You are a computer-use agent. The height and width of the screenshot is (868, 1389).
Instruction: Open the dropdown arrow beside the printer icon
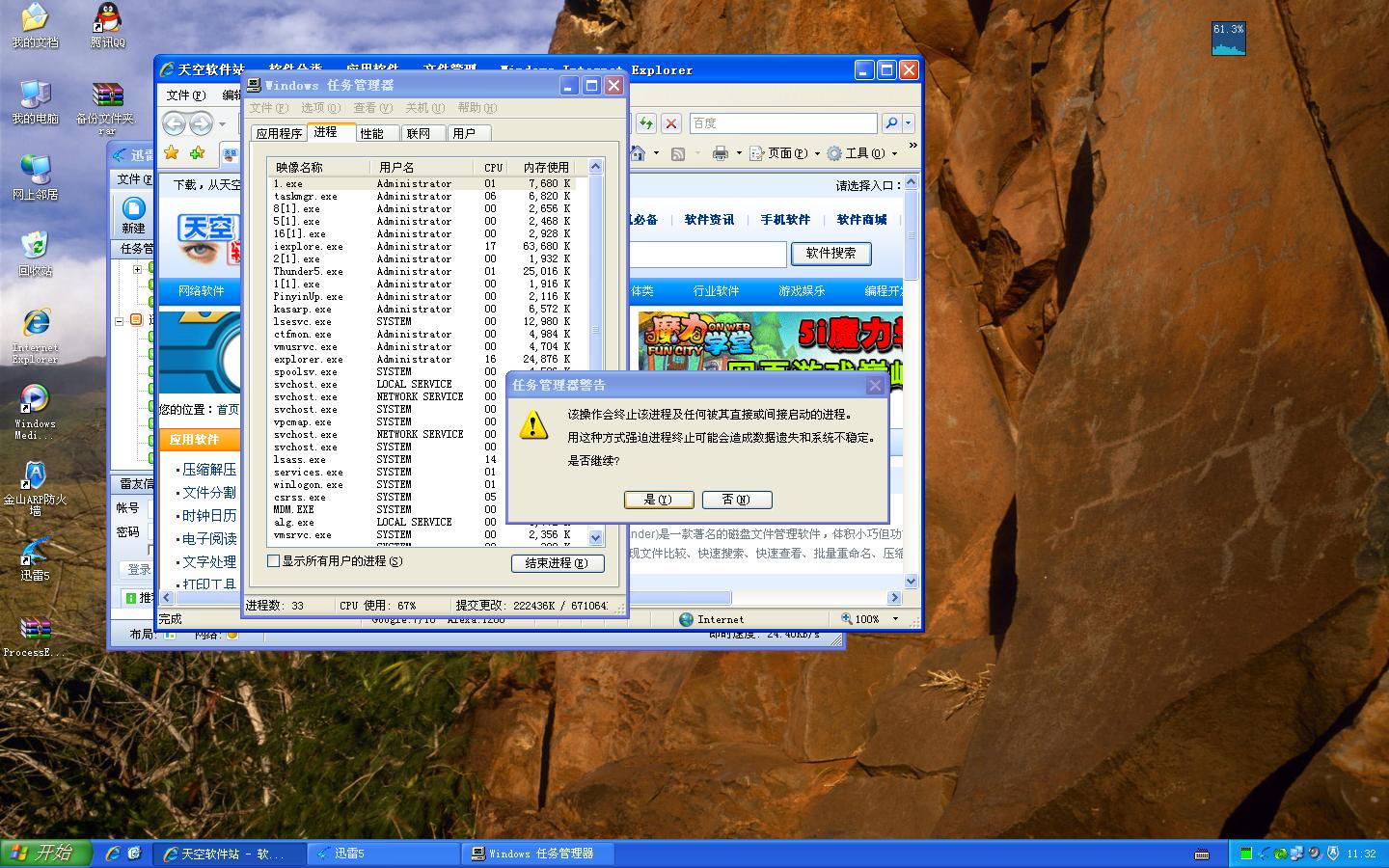(739, 153)
